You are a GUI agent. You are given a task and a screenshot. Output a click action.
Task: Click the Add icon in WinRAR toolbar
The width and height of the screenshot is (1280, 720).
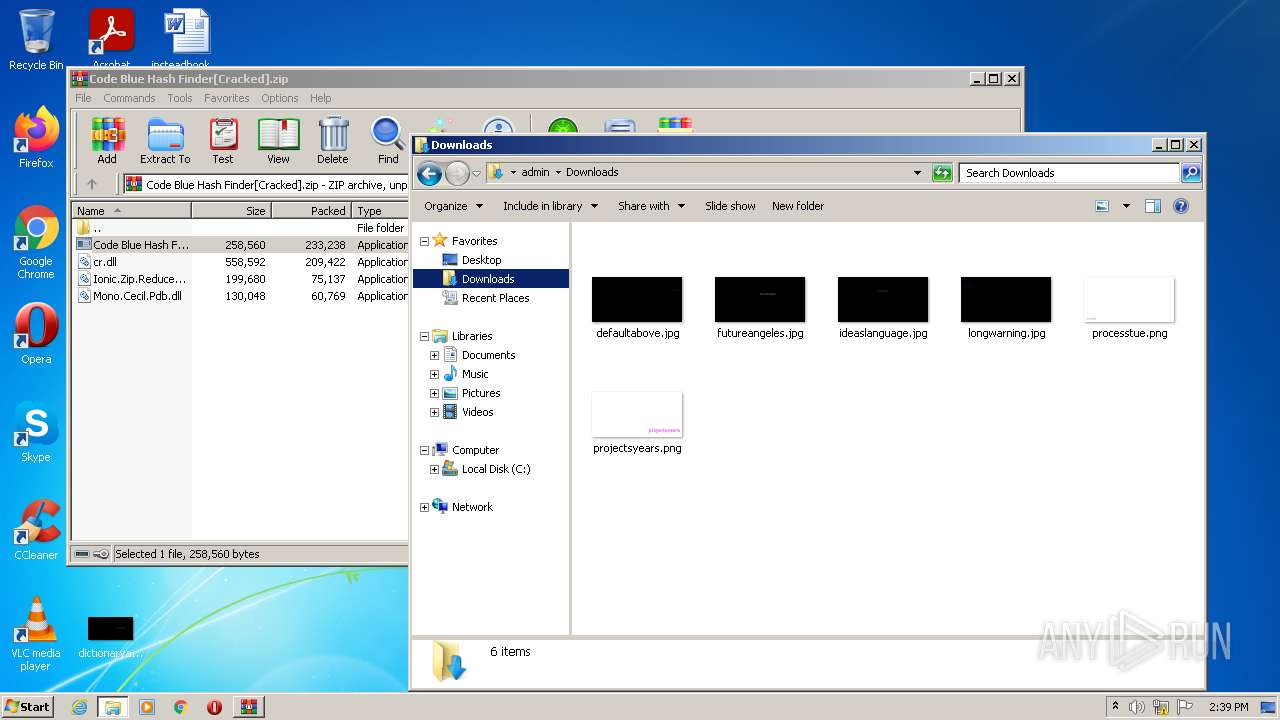tap(107, 141)
